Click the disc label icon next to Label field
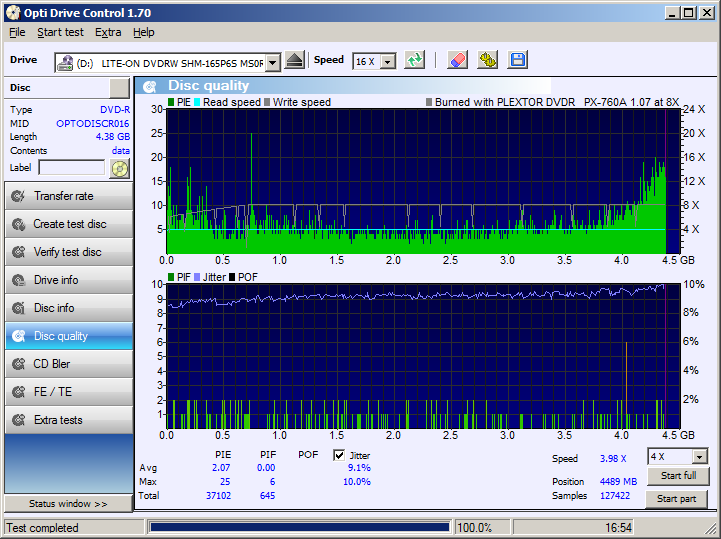 [120, 168]
